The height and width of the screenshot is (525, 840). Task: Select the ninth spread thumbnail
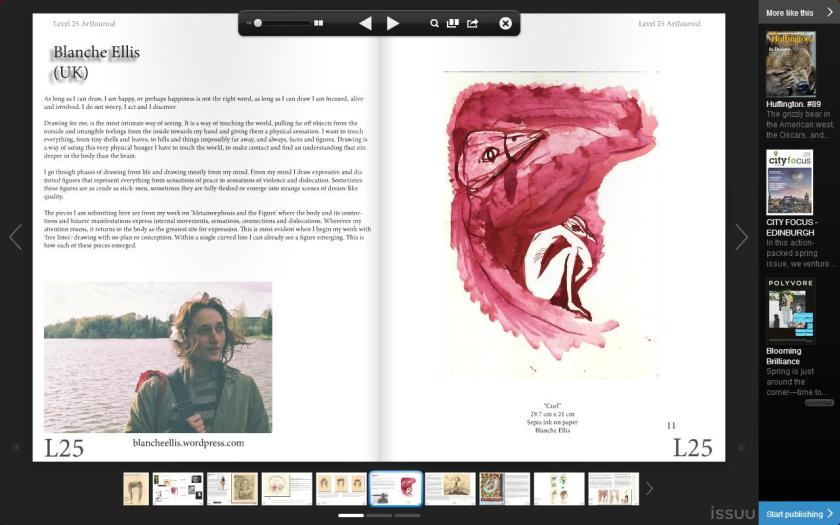pyautogui.click(x=559, y=489)
